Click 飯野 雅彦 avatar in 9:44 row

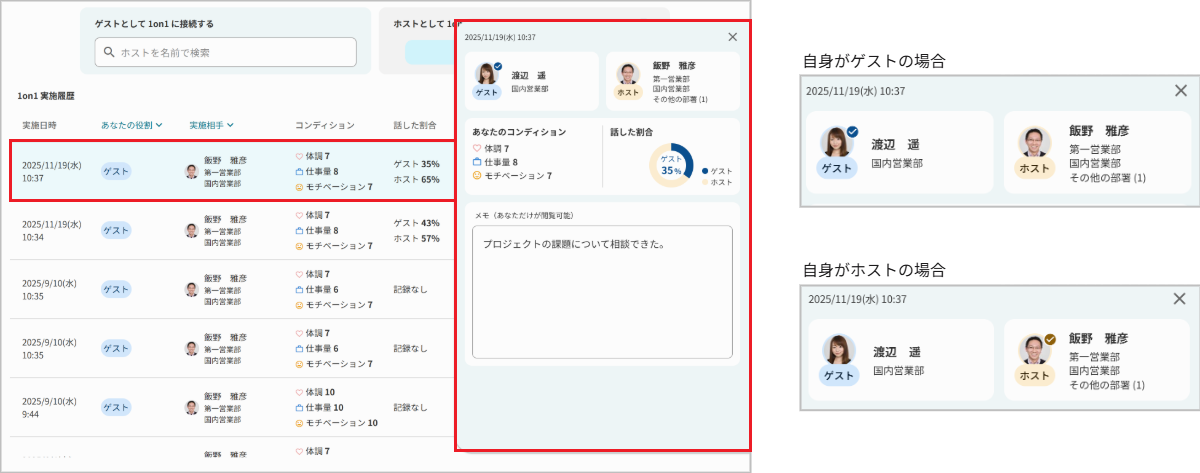[192, 408]
